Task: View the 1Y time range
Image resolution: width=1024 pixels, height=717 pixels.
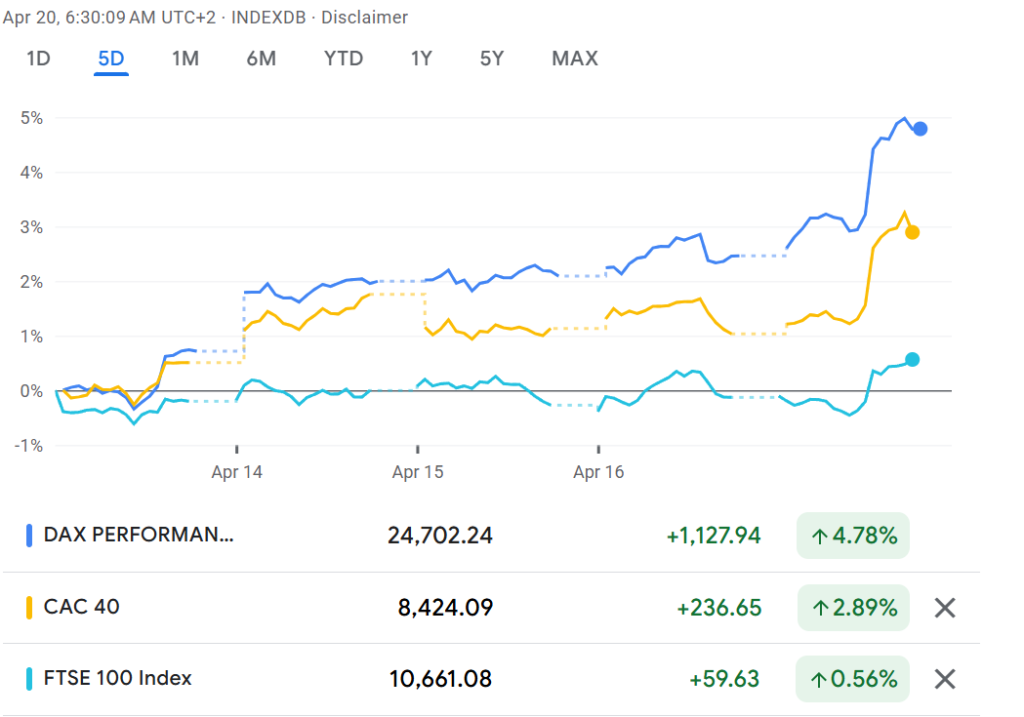Action: pos(421,59)
